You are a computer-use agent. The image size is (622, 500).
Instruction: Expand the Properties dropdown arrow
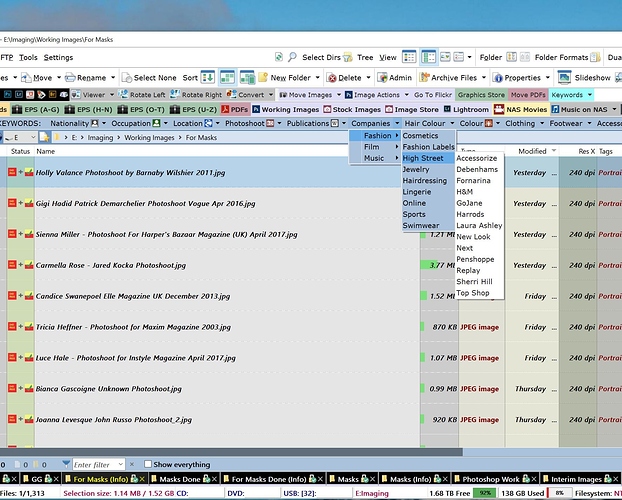tap(548, 77)
